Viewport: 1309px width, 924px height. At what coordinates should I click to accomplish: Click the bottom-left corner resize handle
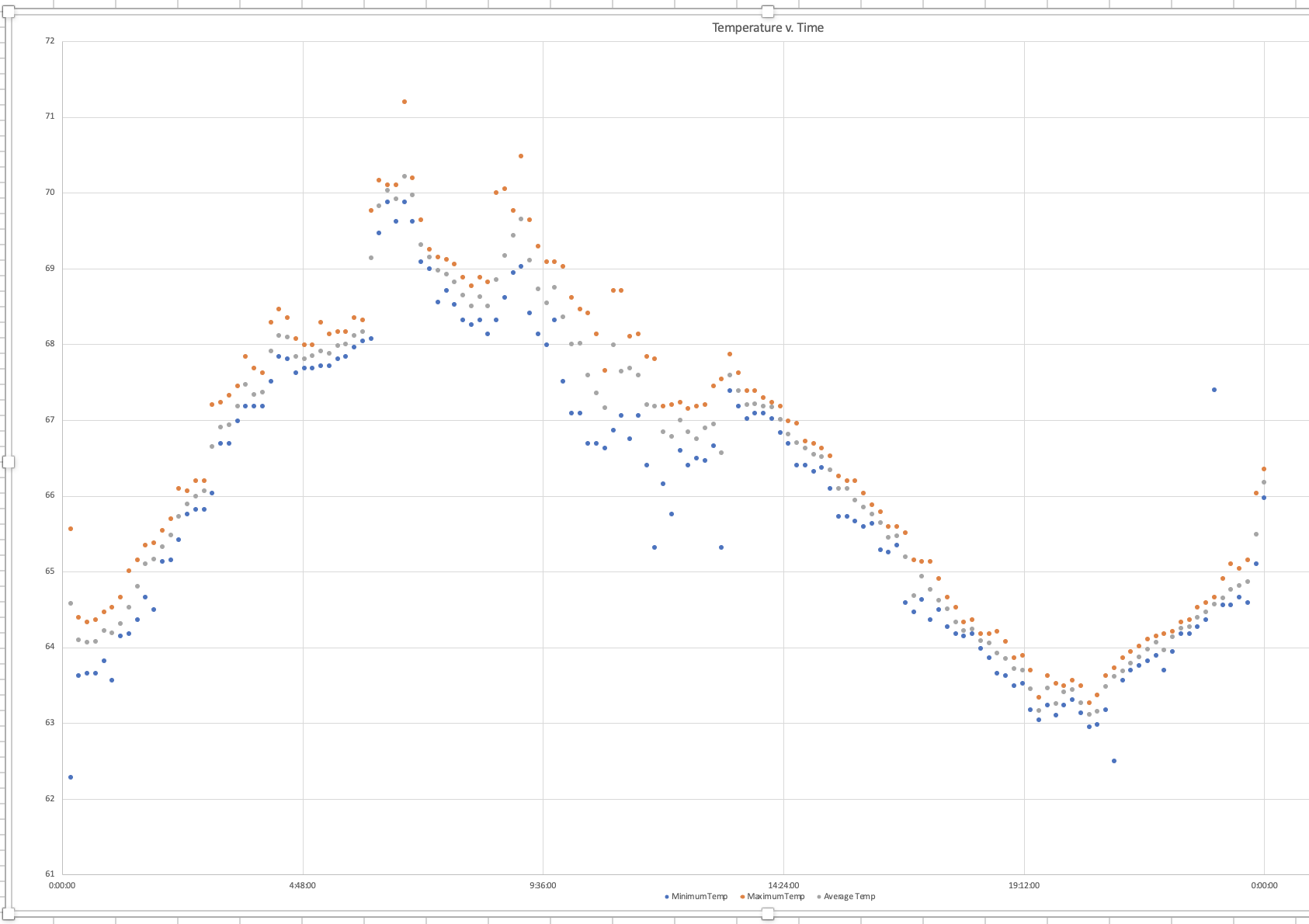coord(9,913)
